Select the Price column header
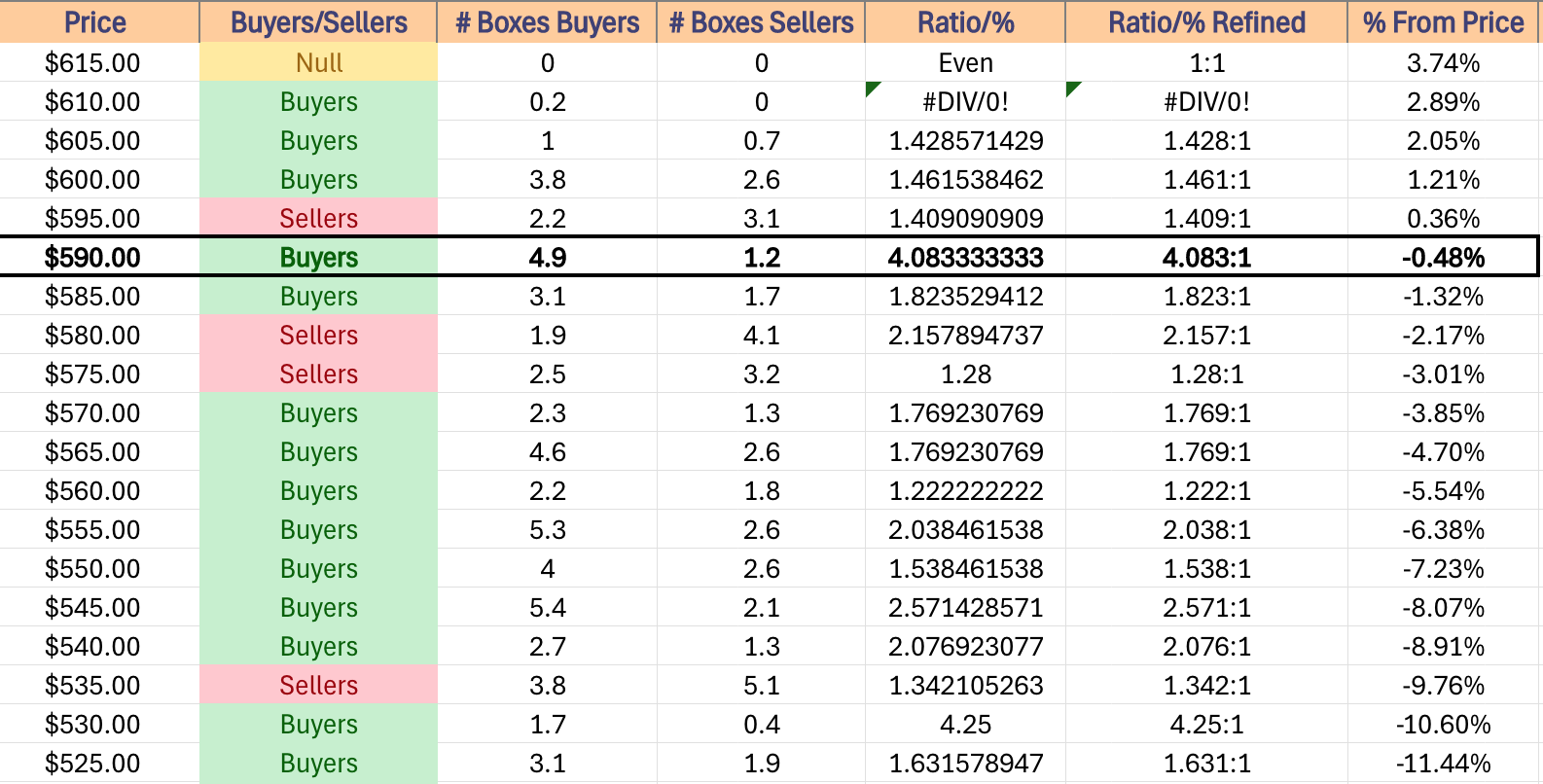This screenshot has height=784, width=1543. pyautogui.click(x=99, y=21)
